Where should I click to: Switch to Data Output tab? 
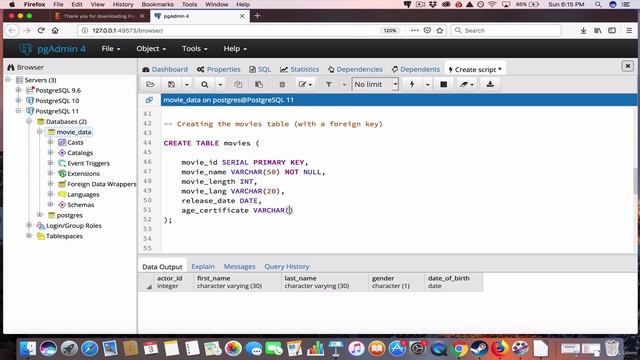click(x=162, y=267)
